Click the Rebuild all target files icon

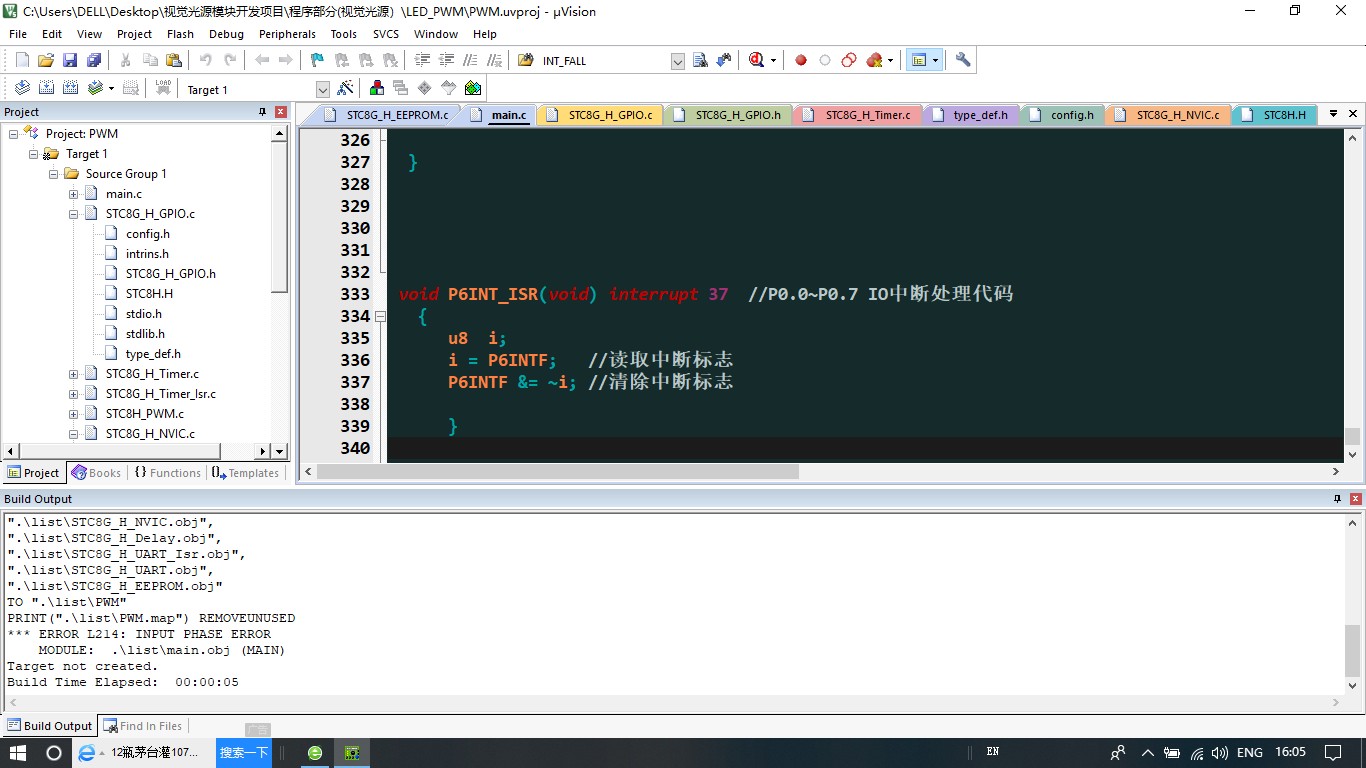coord(71,88)
